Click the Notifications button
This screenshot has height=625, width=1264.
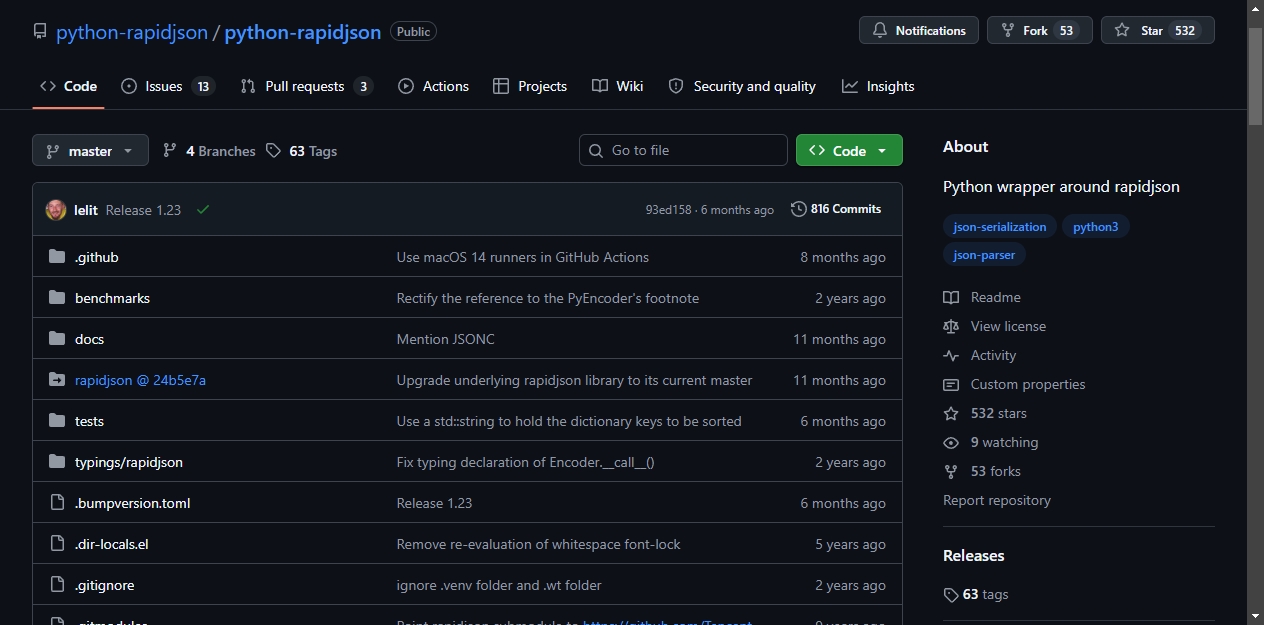click(918, 30)
